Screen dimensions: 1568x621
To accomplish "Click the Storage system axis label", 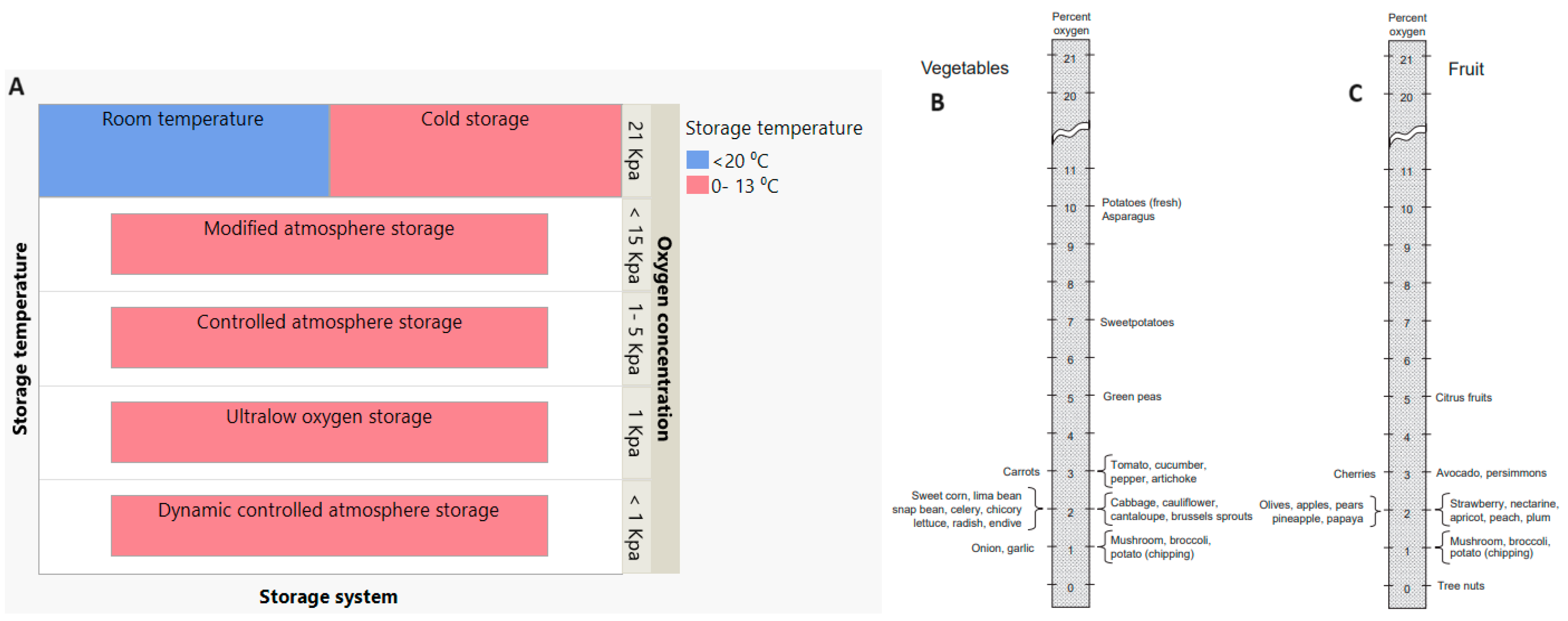I will (329, 597).
